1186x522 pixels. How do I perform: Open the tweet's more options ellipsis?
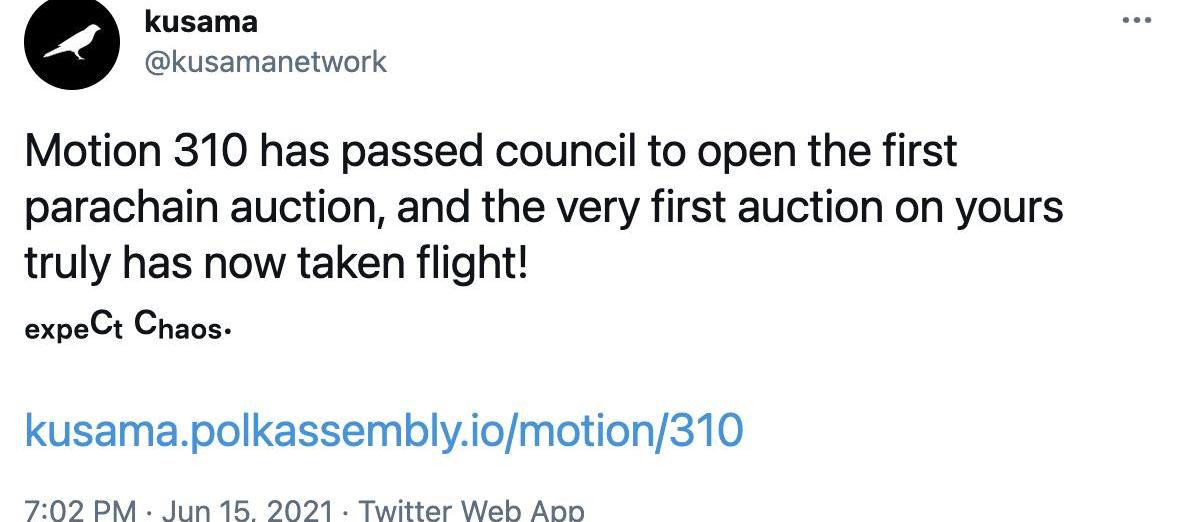[x=1137, y=22]
